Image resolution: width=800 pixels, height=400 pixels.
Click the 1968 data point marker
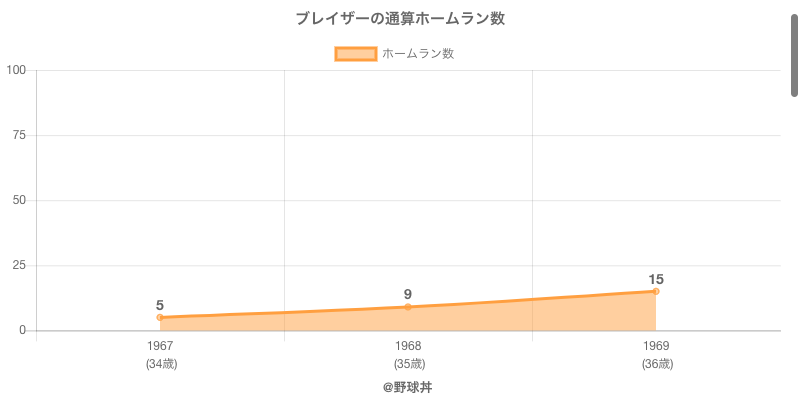[408, 307]
